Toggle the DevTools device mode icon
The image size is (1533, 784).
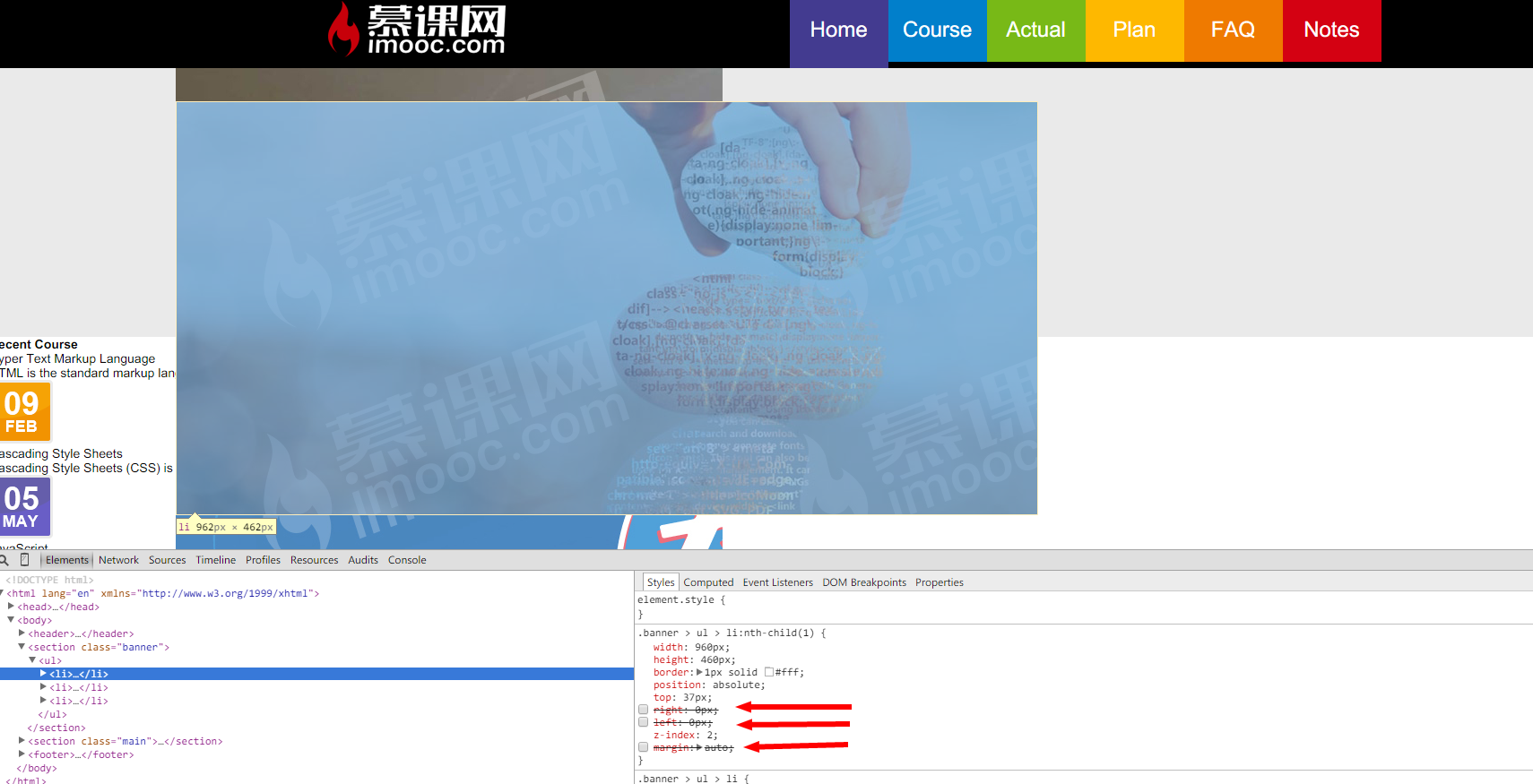[24, 560]
